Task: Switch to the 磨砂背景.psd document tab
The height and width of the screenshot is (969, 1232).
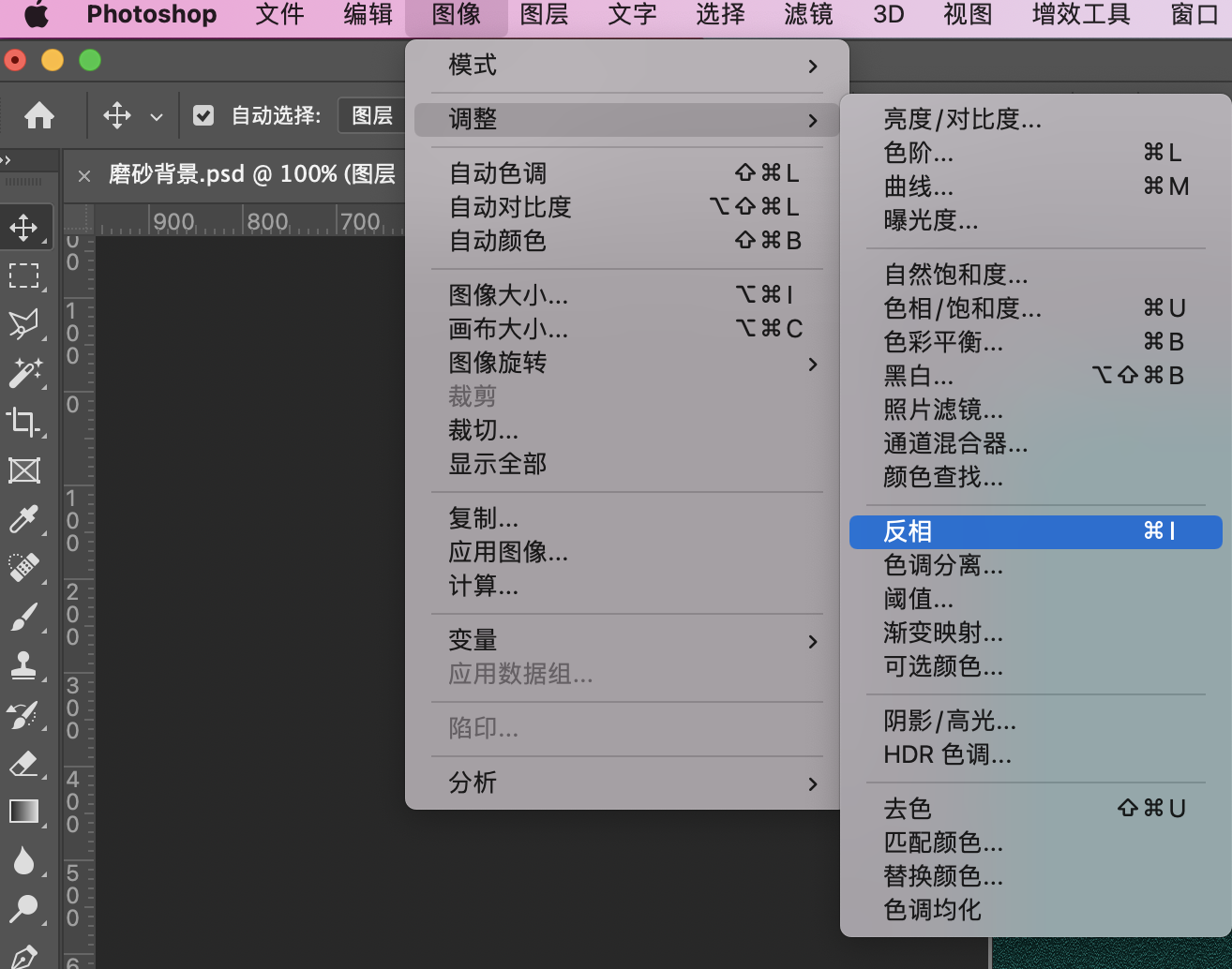Action: [251, 174]
